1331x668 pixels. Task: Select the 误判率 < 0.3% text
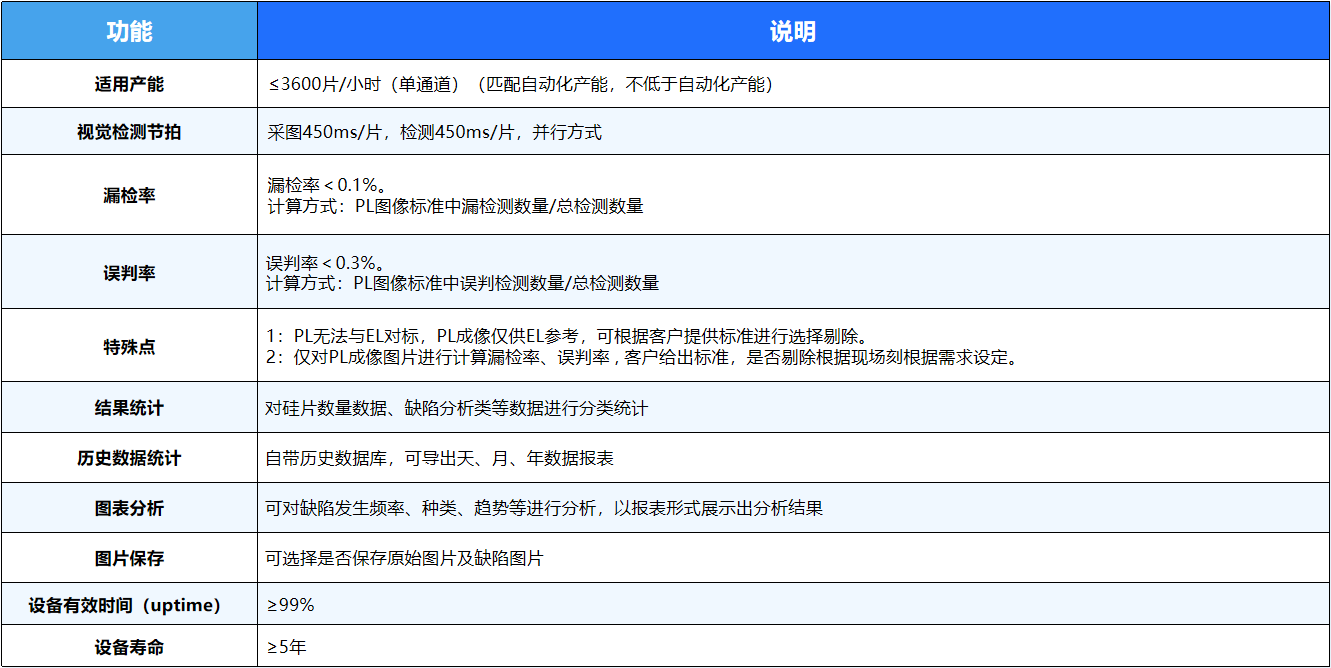(320, 263)
